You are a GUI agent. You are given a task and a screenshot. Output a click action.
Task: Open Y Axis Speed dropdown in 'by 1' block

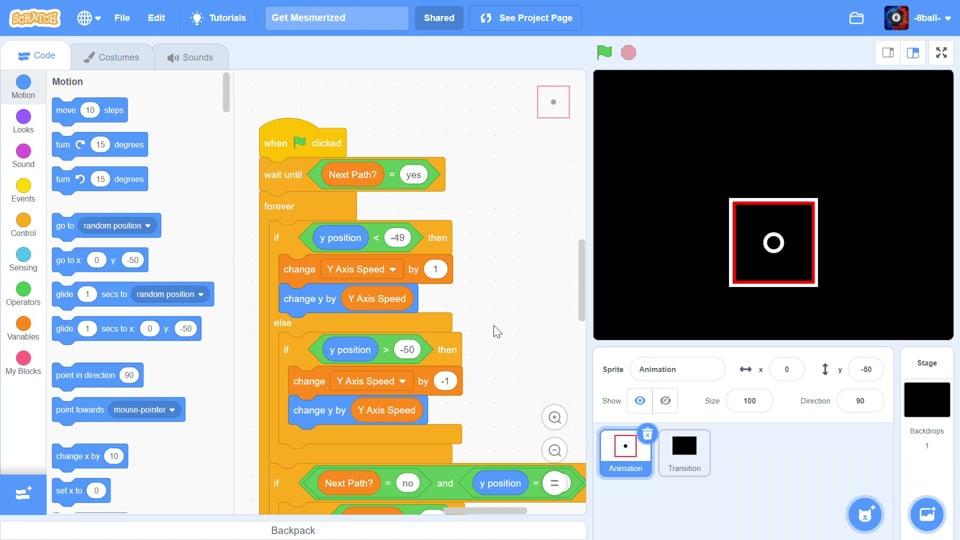pos(361,269)
